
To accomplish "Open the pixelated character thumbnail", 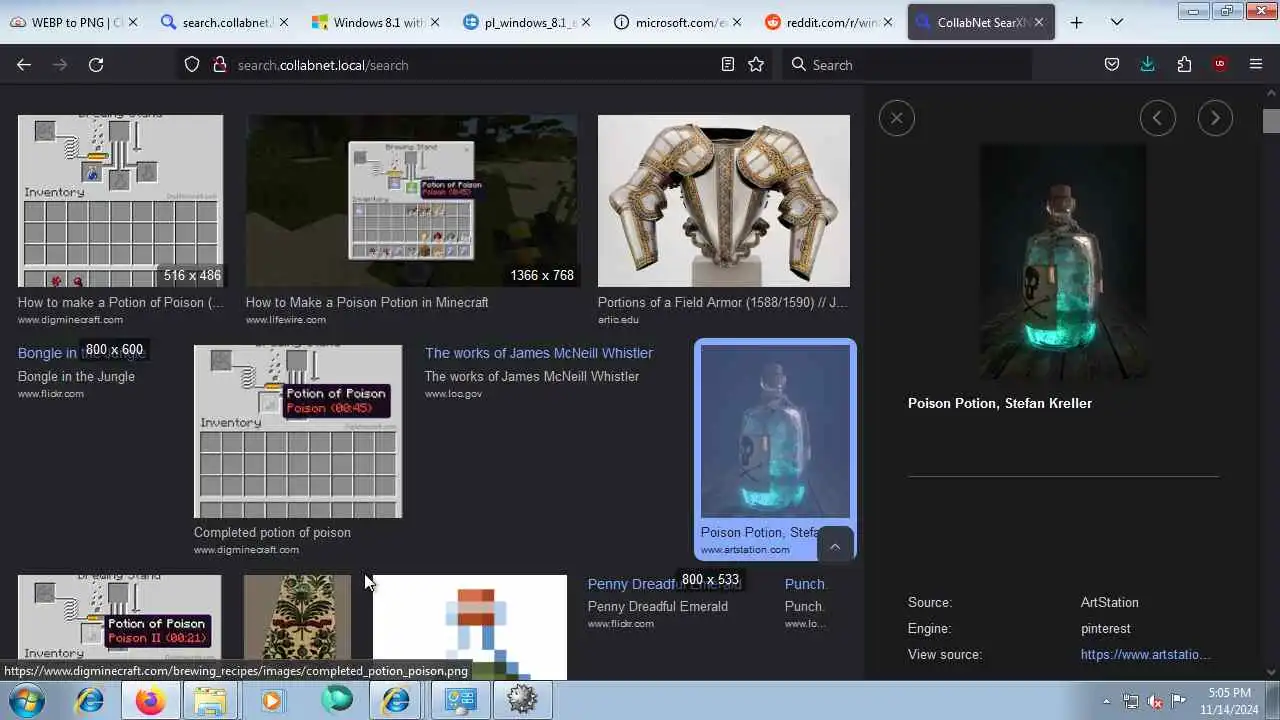I will [470, 627].
